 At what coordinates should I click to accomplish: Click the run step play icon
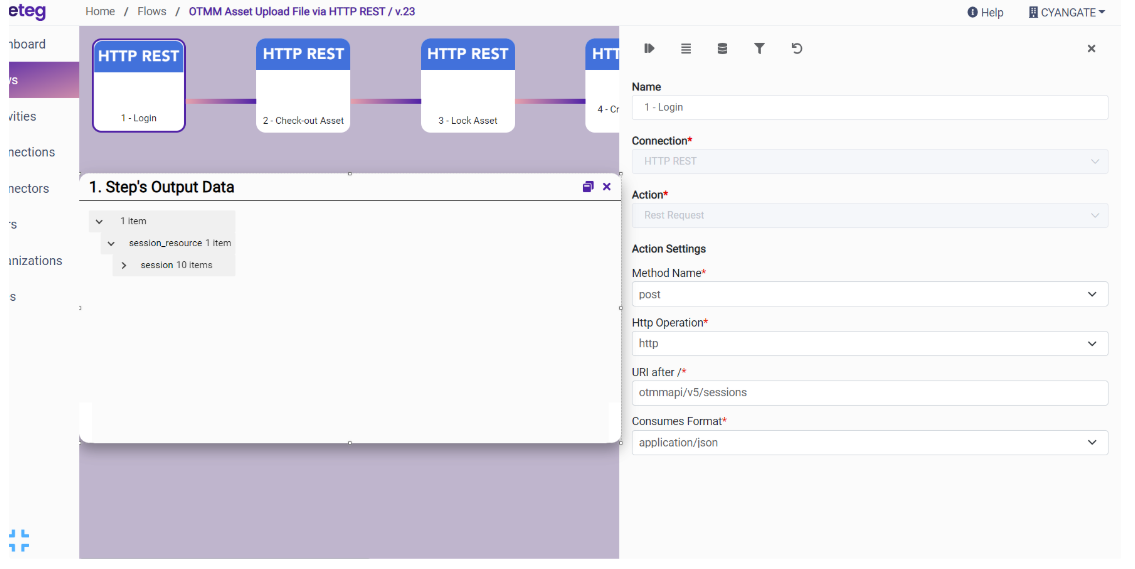[x=649, y=48]
